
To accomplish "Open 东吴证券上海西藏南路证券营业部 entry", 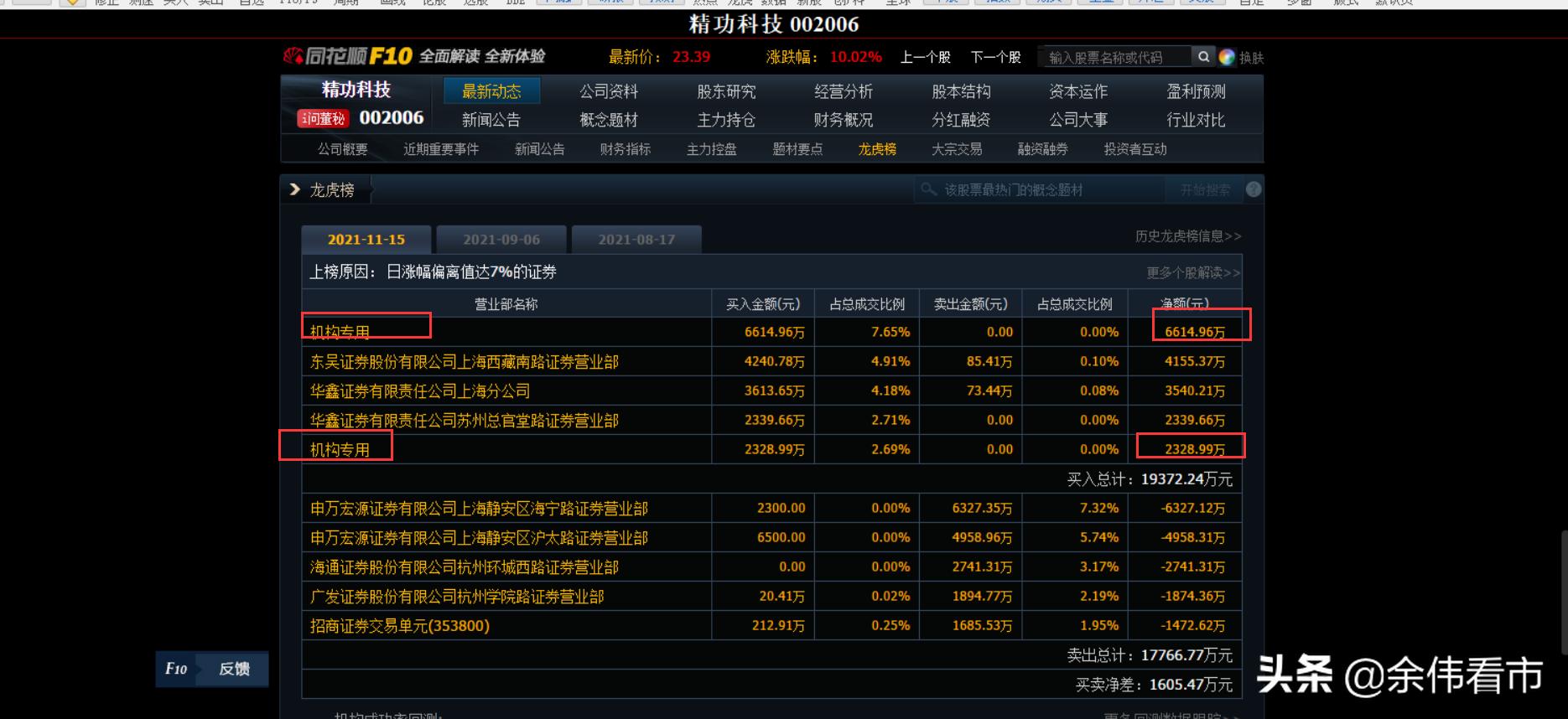I will [x=465, y=362].
